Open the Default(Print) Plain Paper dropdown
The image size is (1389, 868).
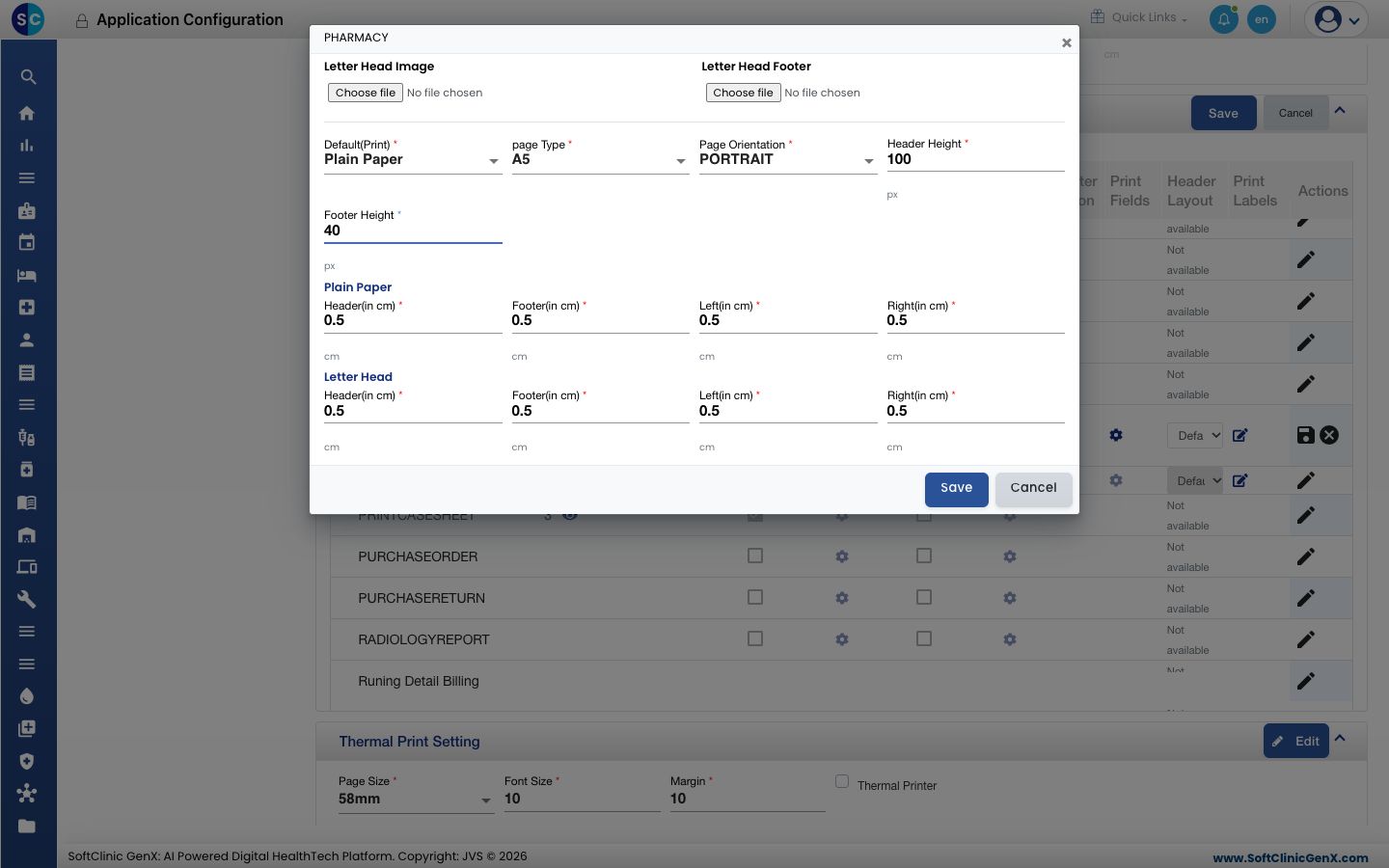[413, 160]
